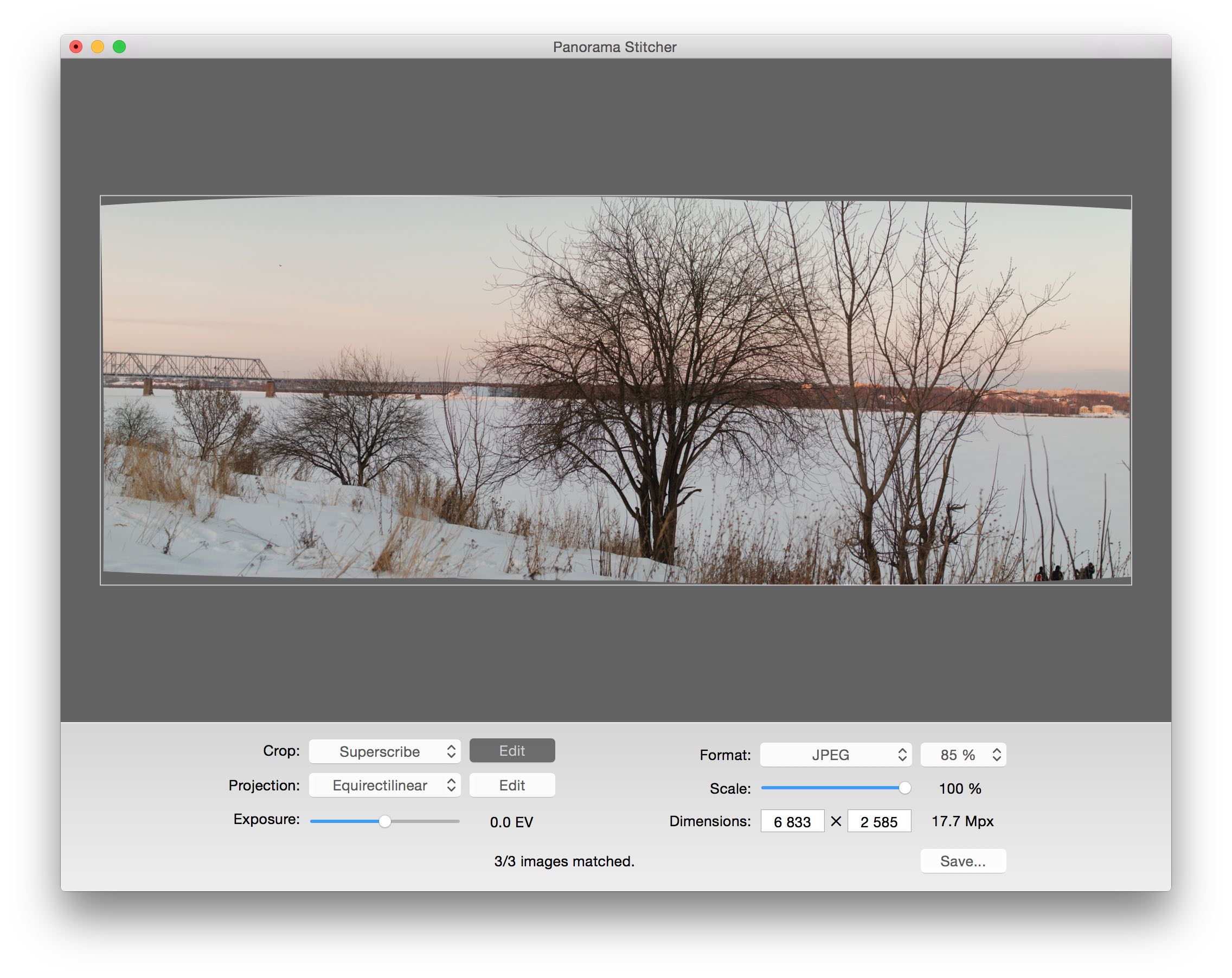Screen dimensions: 1232x978
Task: Click the red close window button
Action: coord(76,47)
